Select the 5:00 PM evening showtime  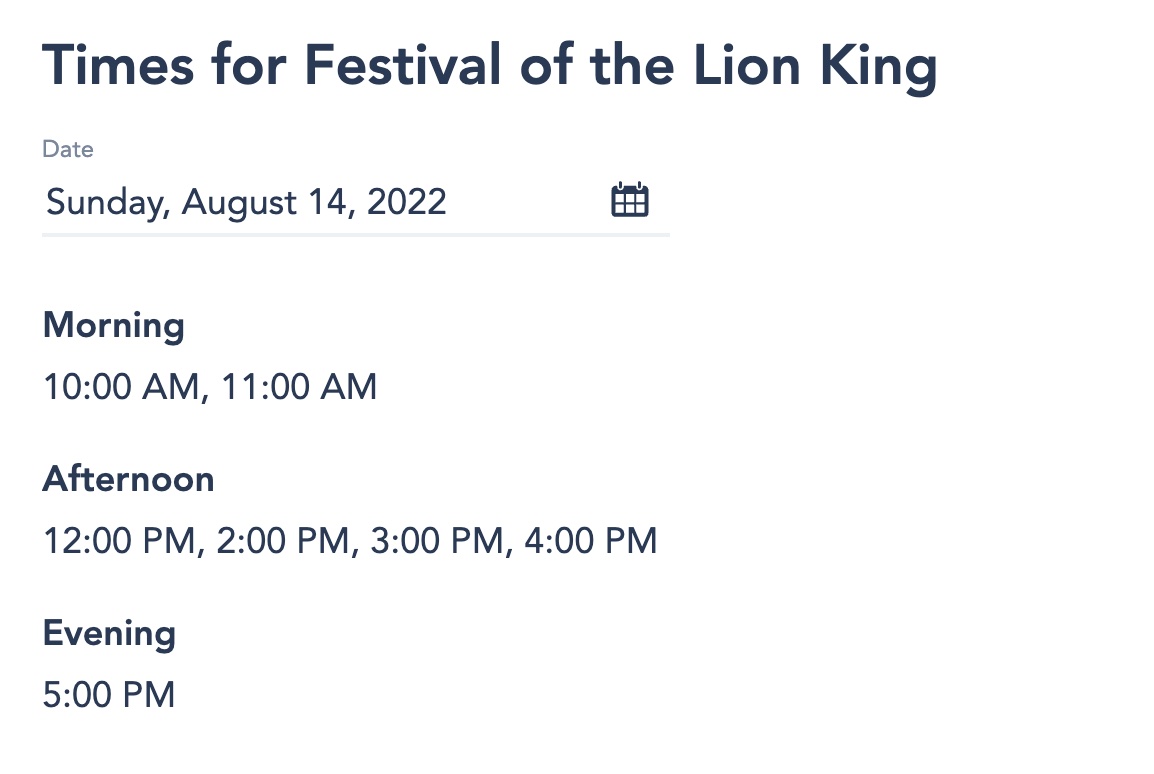pyautogui.click(x=109, y=695)
